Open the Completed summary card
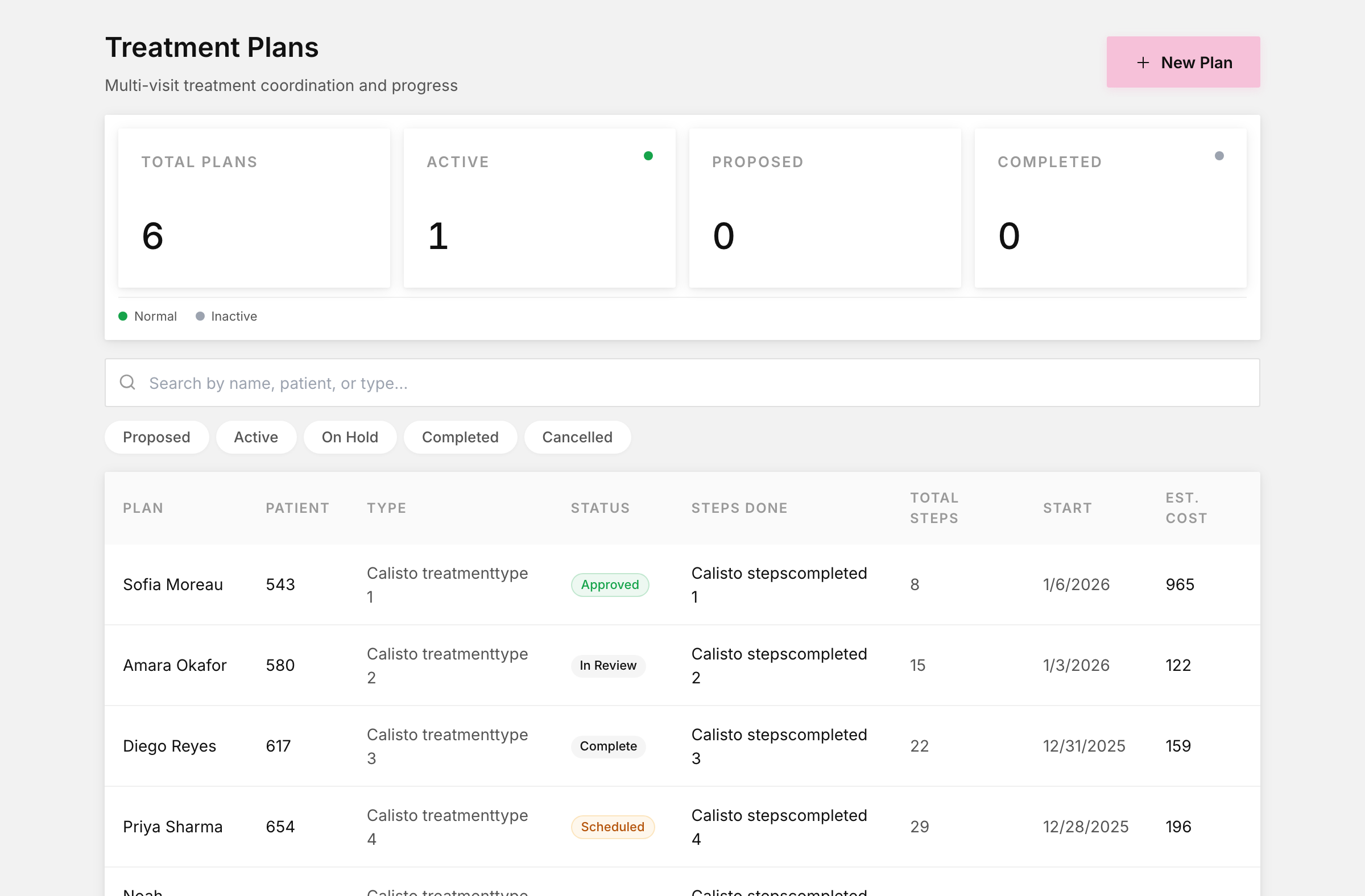The height and width of the screenshot is (896, 1365). pyautogui.click(x=1110, y=208)
